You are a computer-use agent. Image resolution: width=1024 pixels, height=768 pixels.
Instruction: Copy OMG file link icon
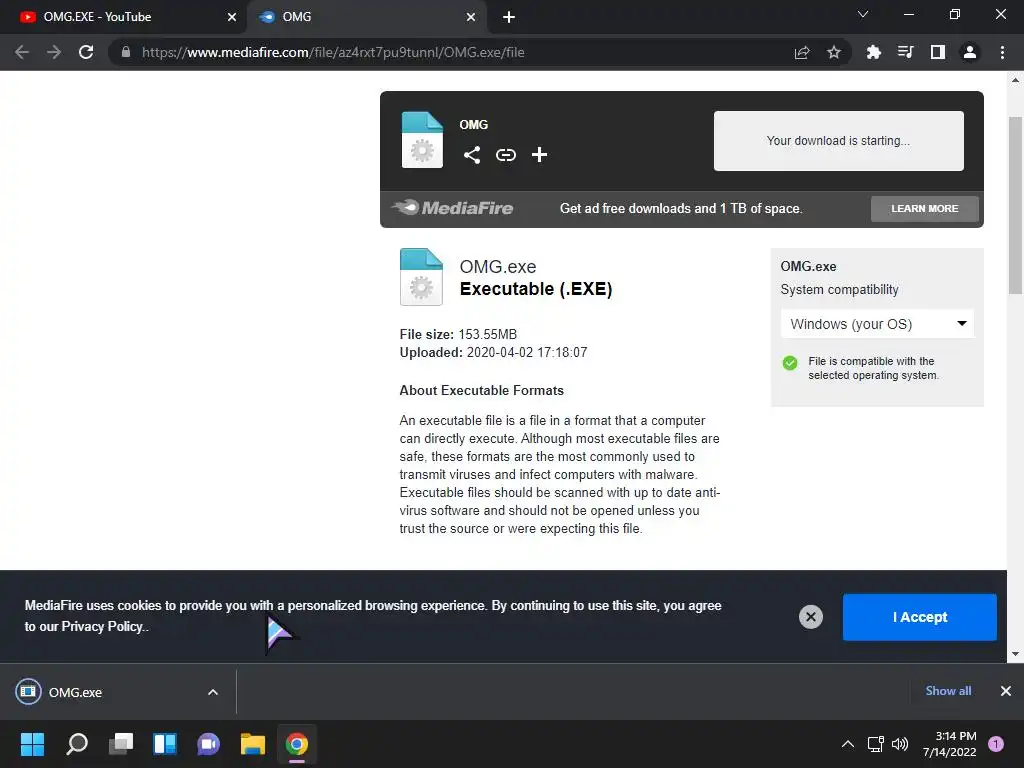click(505, 155)
